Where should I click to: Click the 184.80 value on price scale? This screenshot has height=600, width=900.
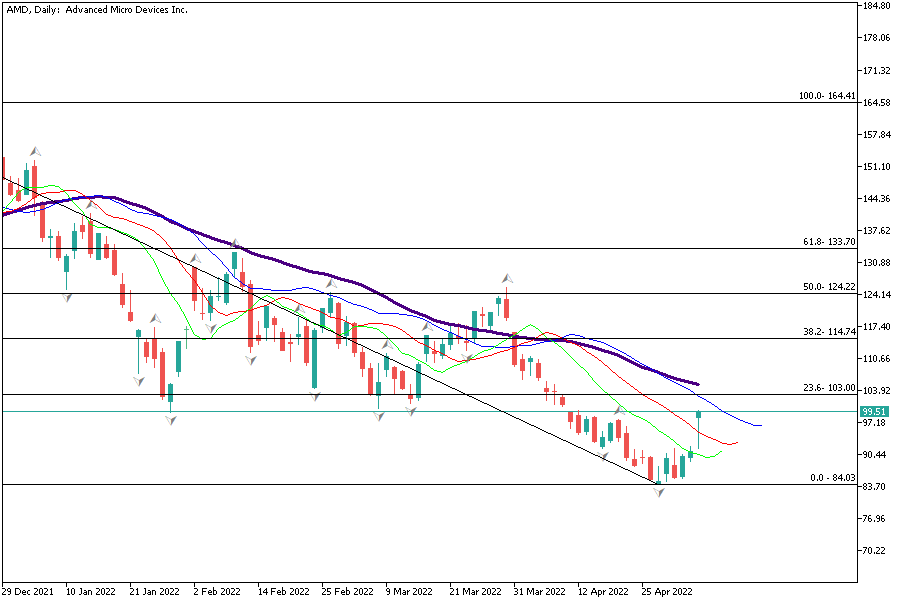click(x=876, y=6)
